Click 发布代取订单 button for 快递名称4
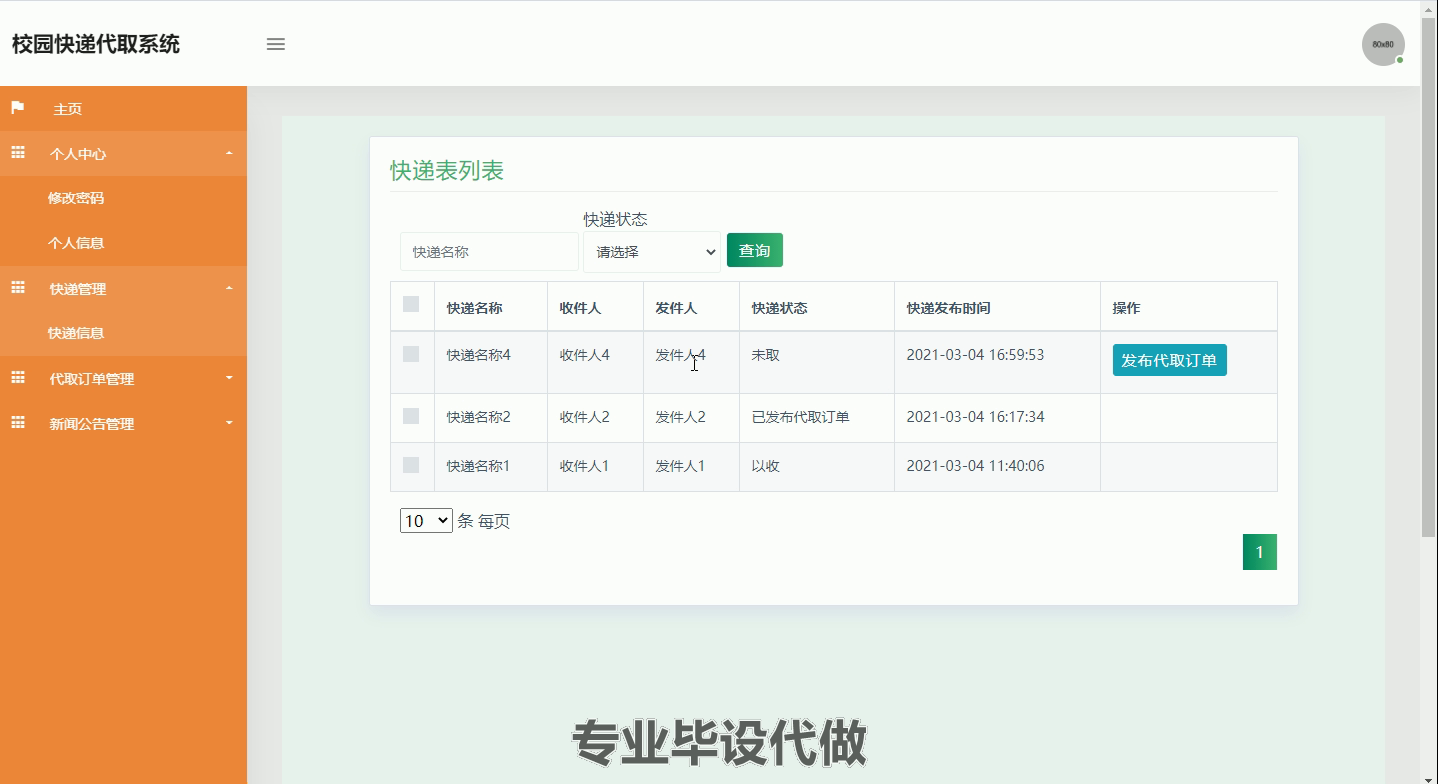This screenshot has width=1438, height=784. click(1169, 360)
